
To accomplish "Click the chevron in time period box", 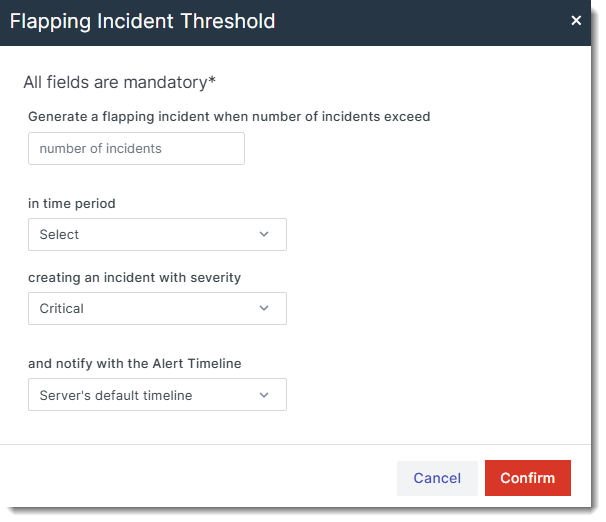I will pos(264,234).
